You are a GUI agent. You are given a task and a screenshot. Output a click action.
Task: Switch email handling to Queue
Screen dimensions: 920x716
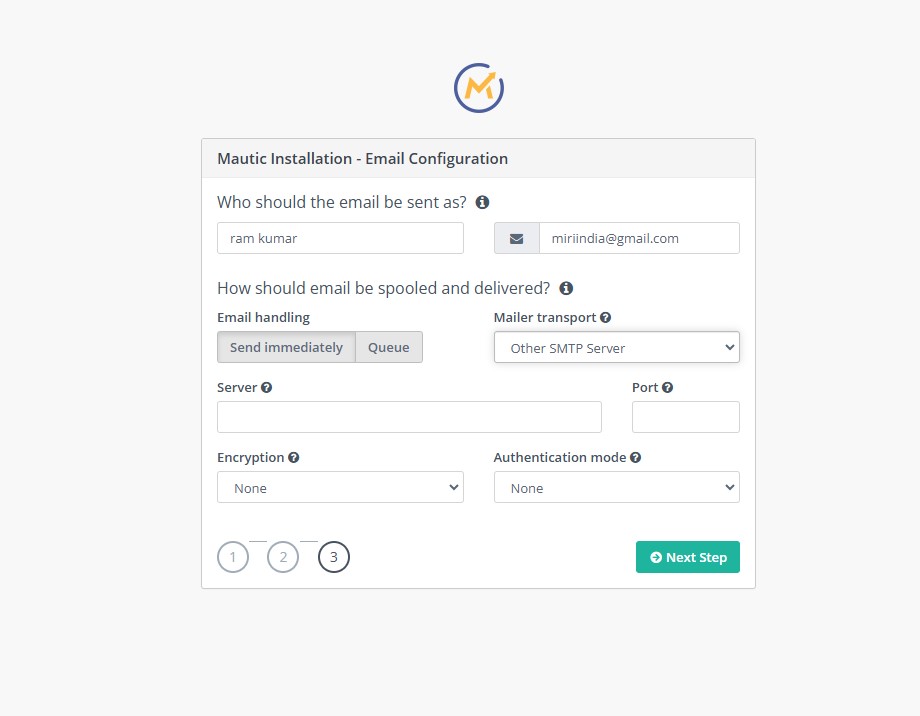point(389,347)
